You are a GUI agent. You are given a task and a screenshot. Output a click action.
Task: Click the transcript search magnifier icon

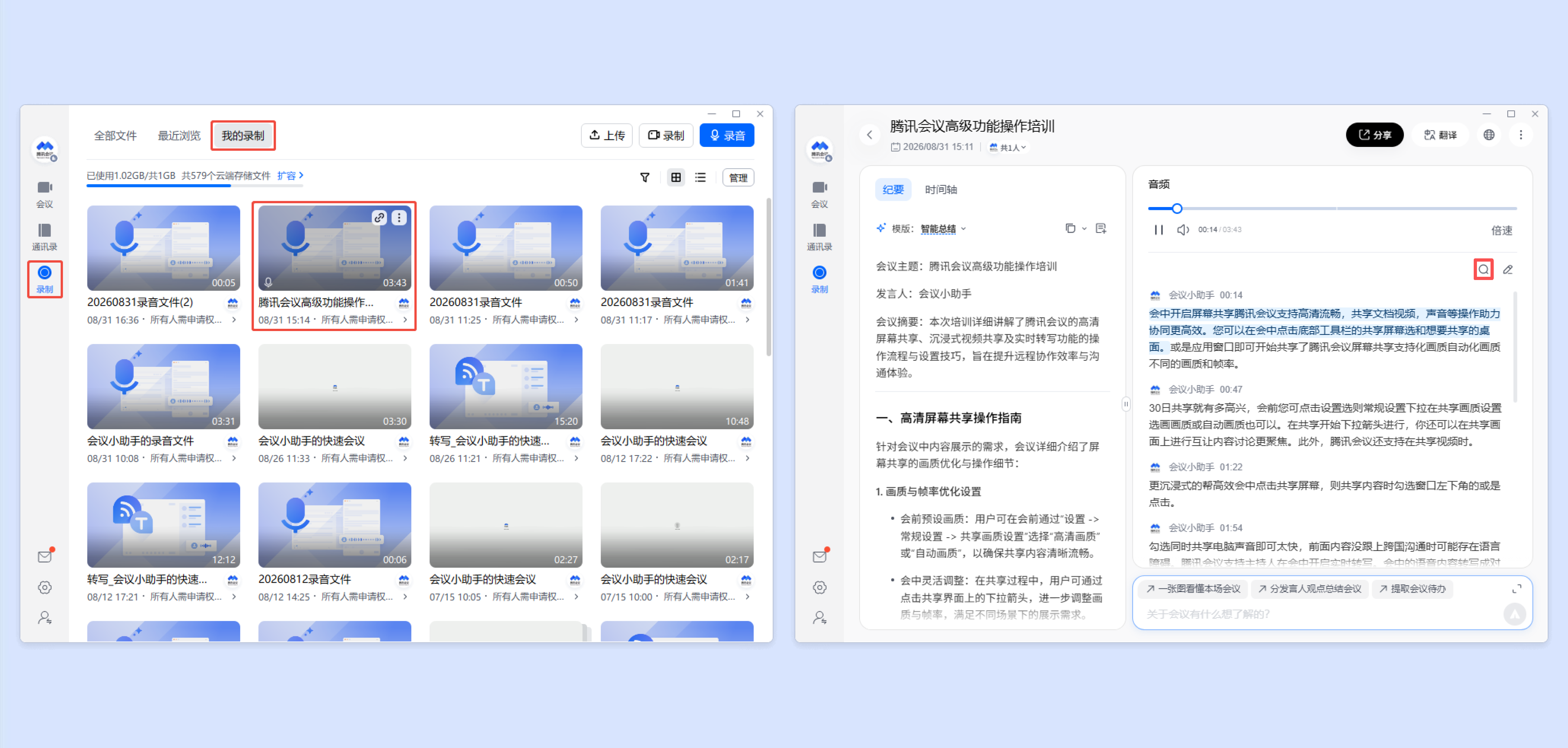[x=1483, y=270]
